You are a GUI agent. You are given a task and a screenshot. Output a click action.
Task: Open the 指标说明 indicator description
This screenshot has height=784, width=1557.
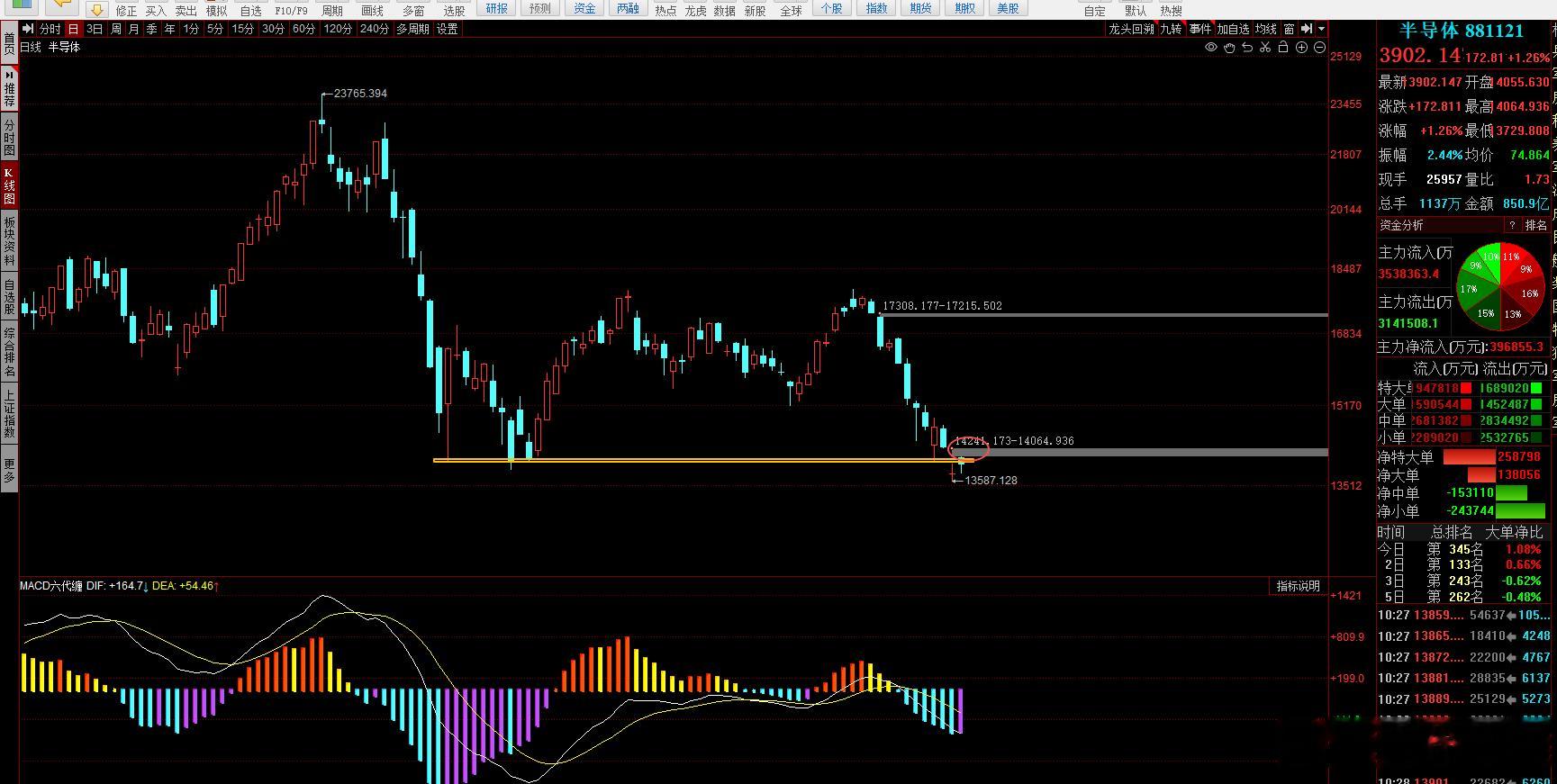pos(1298,586)
